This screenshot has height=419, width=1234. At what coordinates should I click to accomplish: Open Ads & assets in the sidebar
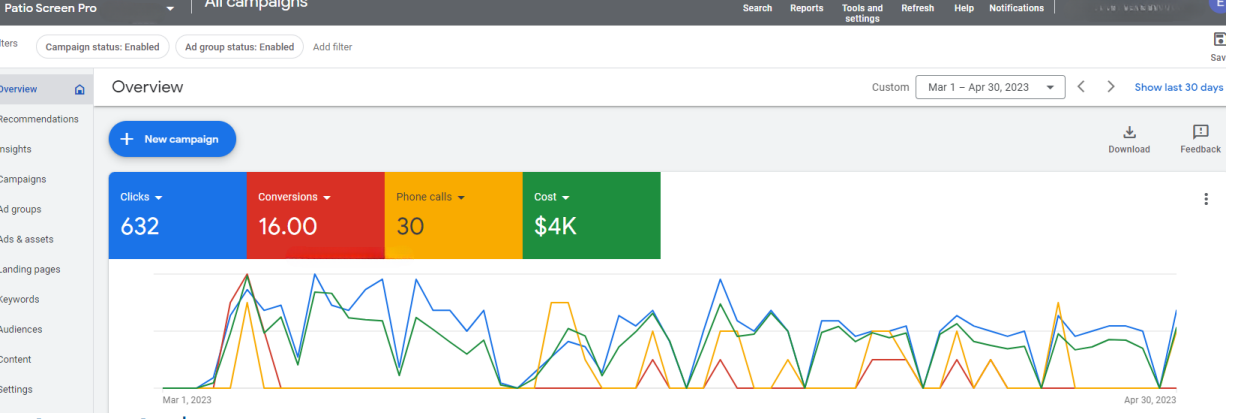click(27, 239)
